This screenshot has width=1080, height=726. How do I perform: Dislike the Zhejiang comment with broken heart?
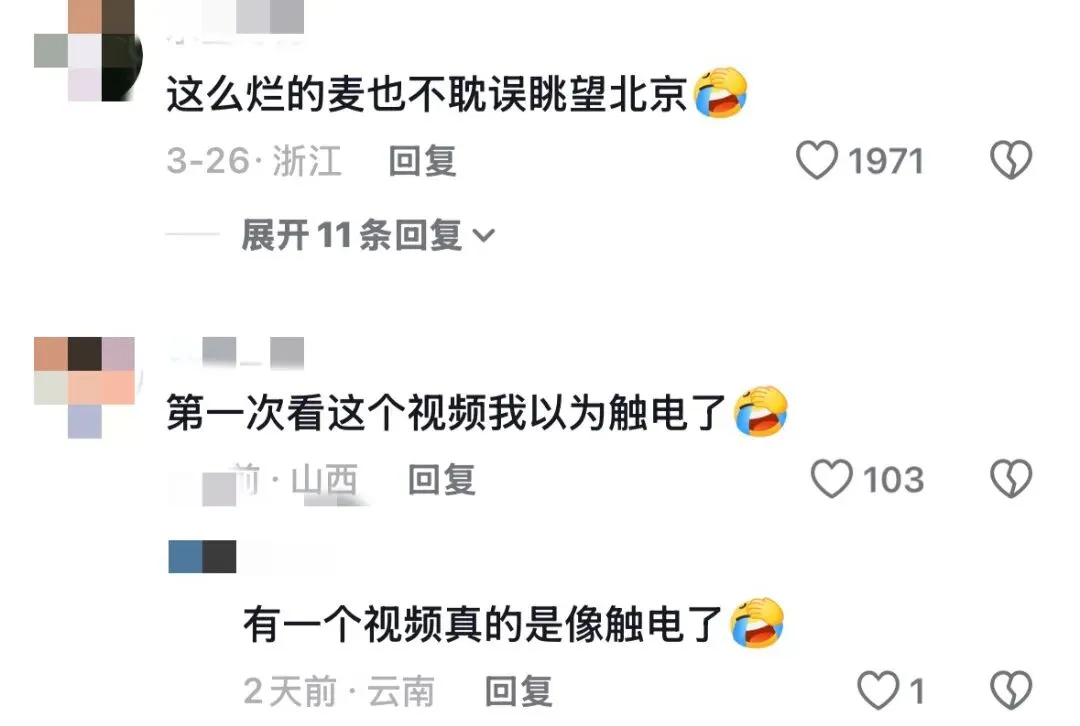[x=1010, y=160]
